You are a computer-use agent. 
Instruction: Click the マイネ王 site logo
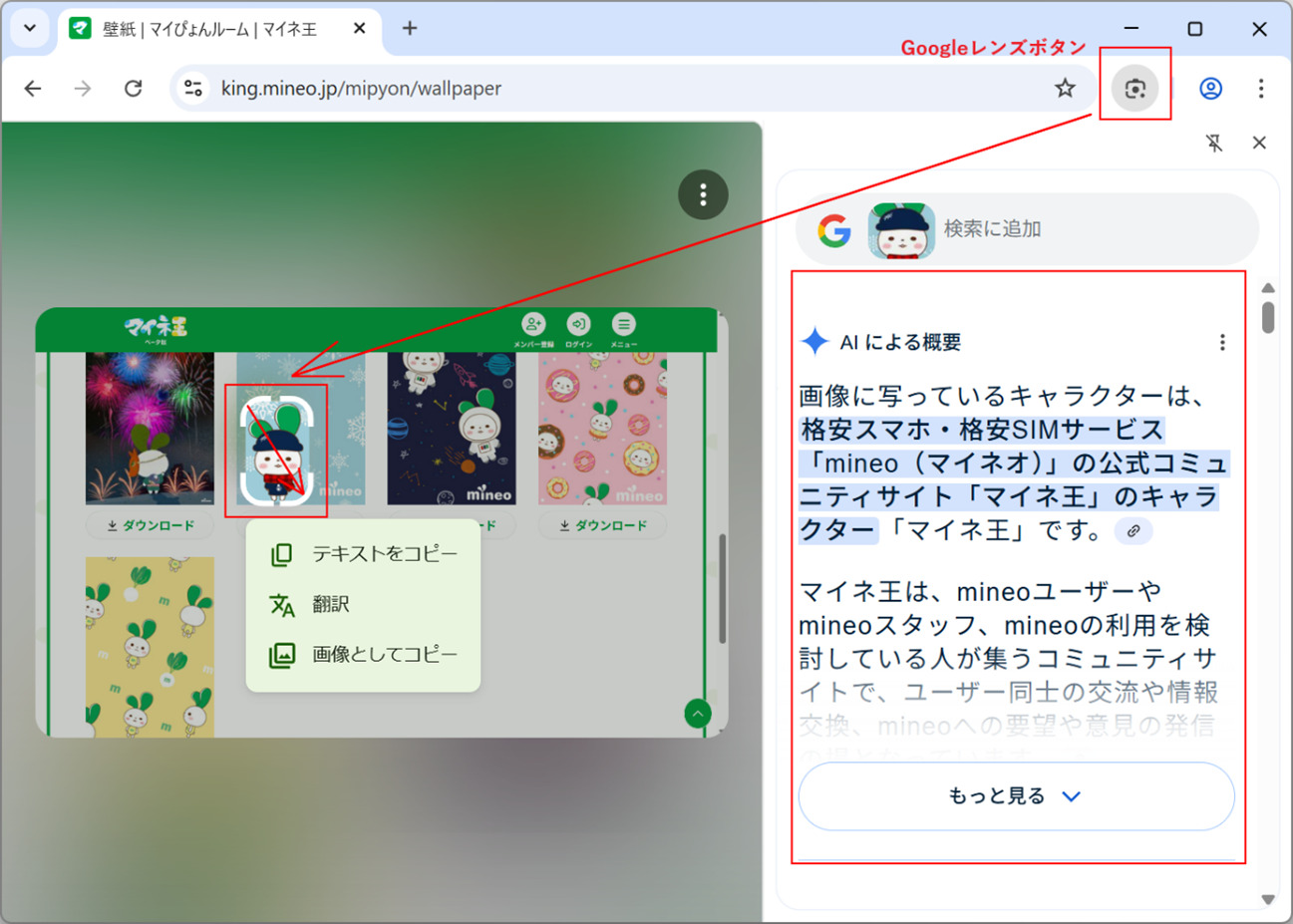click(x=156, y=329)
